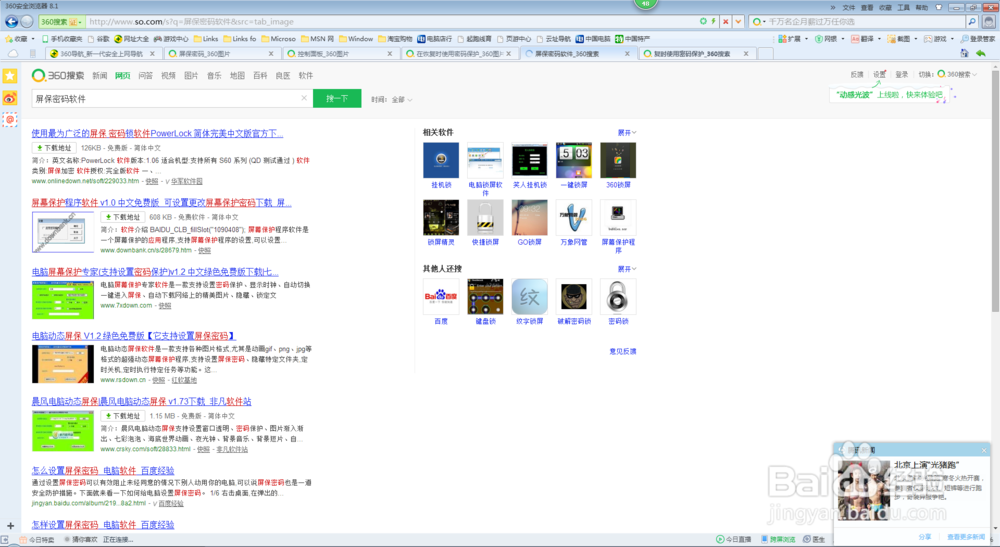The height and width of the screenshot is (547, 1000).
Task: Open the 一键锁屏 thumbnail
Action: [574, 160]
